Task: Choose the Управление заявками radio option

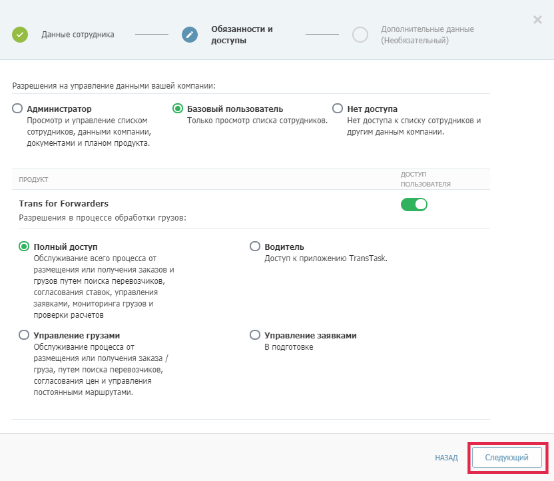Action: (x=255, y=335)
